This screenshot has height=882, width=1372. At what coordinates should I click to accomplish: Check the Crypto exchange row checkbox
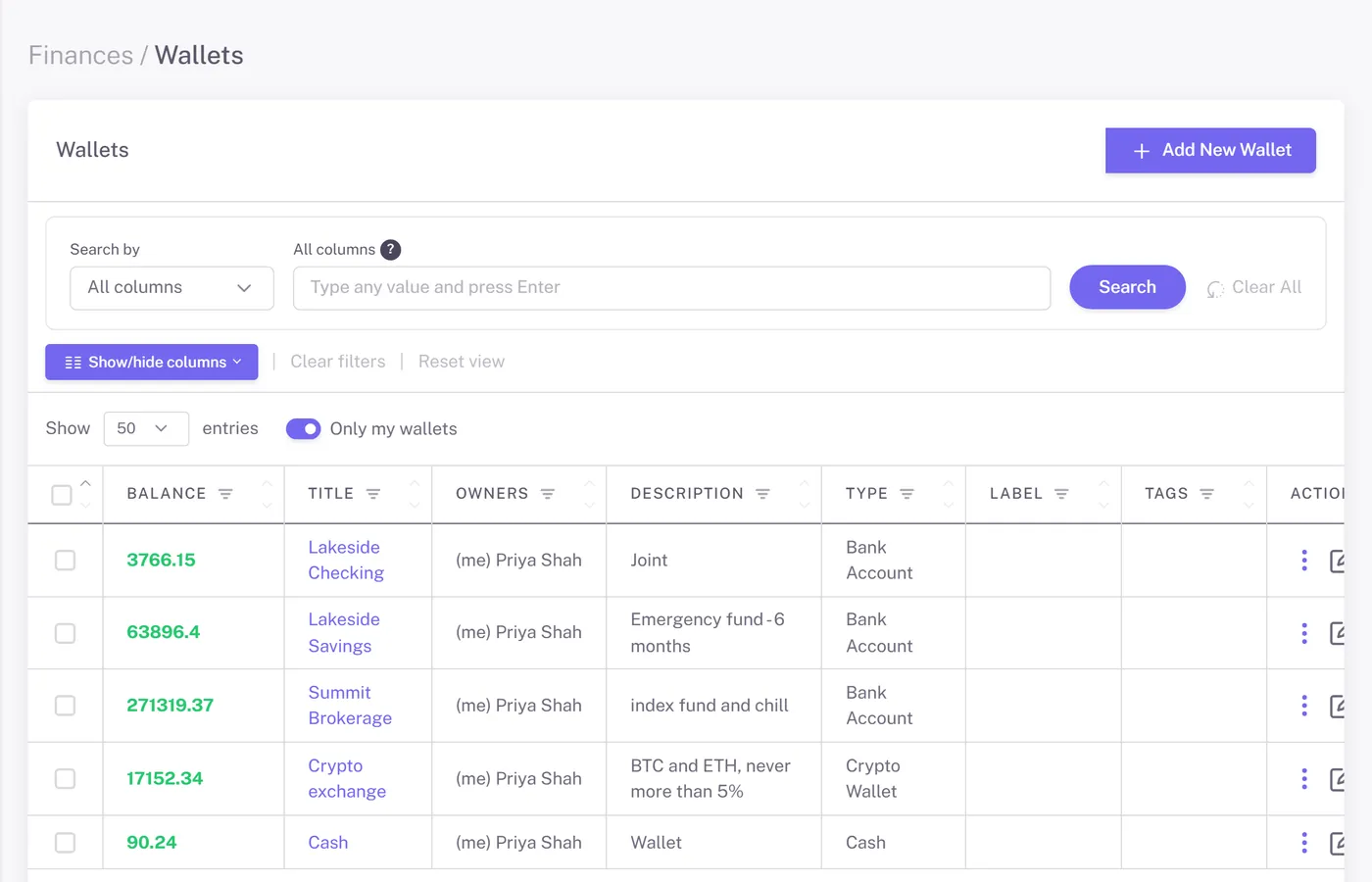coord(65,779)
